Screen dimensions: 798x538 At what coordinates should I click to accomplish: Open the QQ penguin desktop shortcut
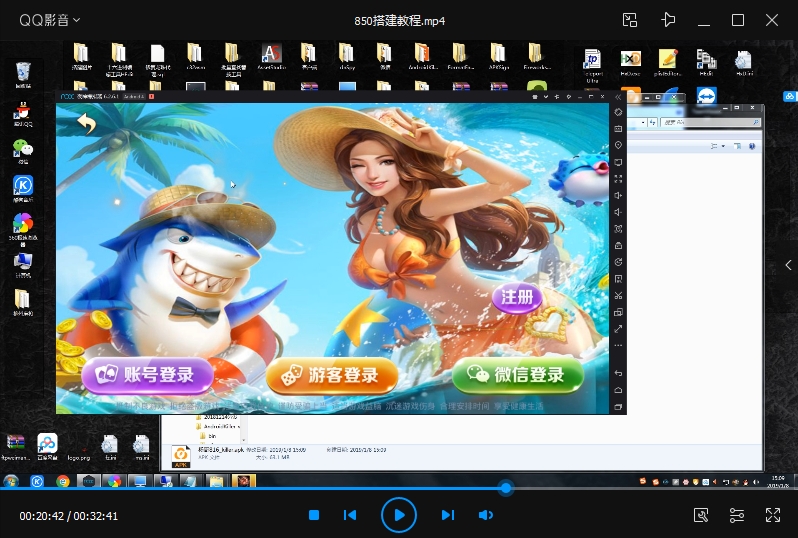point(23,115)
